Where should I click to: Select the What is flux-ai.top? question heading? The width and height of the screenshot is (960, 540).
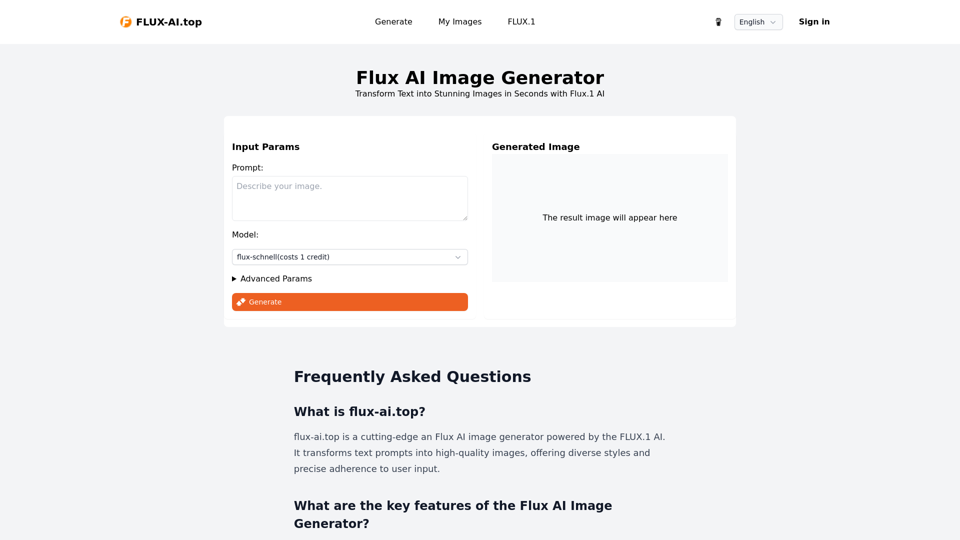coord(359,411)
